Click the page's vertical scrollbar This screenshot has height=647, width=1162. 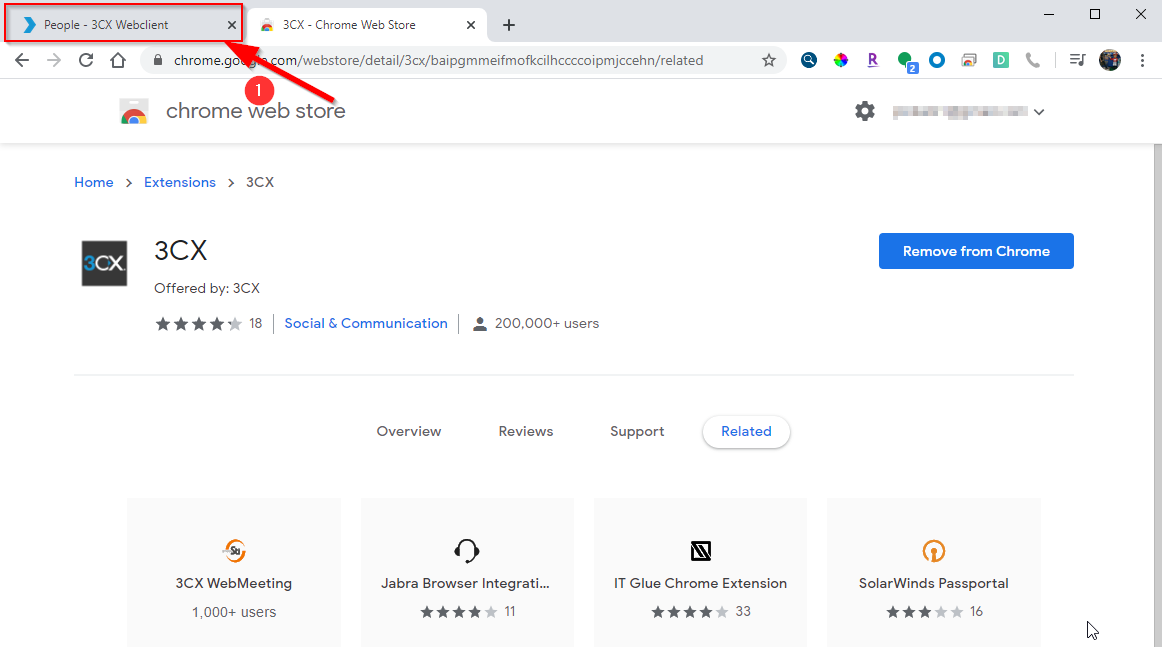coord(1158,395)
